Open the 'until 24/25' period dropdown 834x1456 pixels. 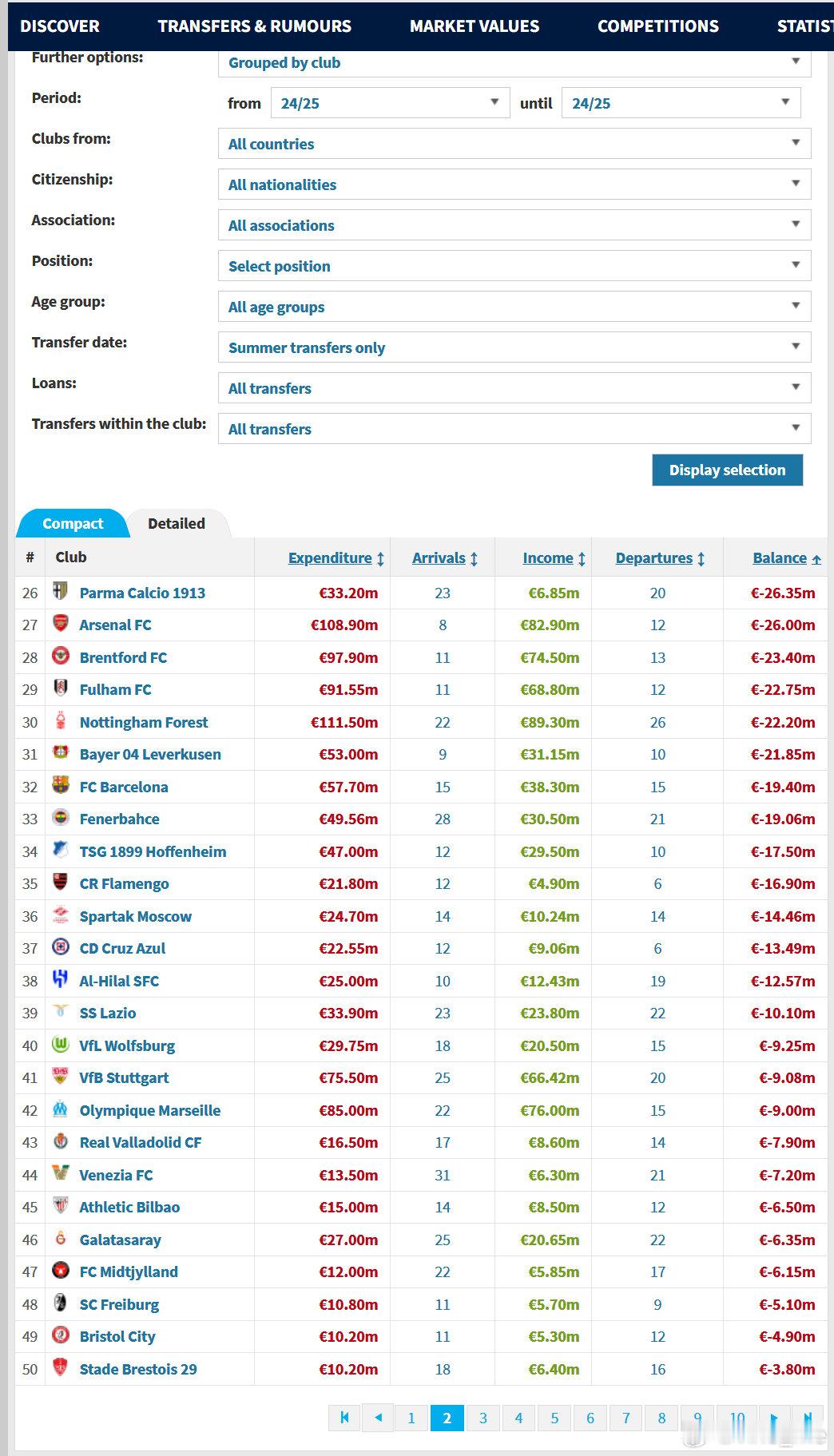click(681, 103)
